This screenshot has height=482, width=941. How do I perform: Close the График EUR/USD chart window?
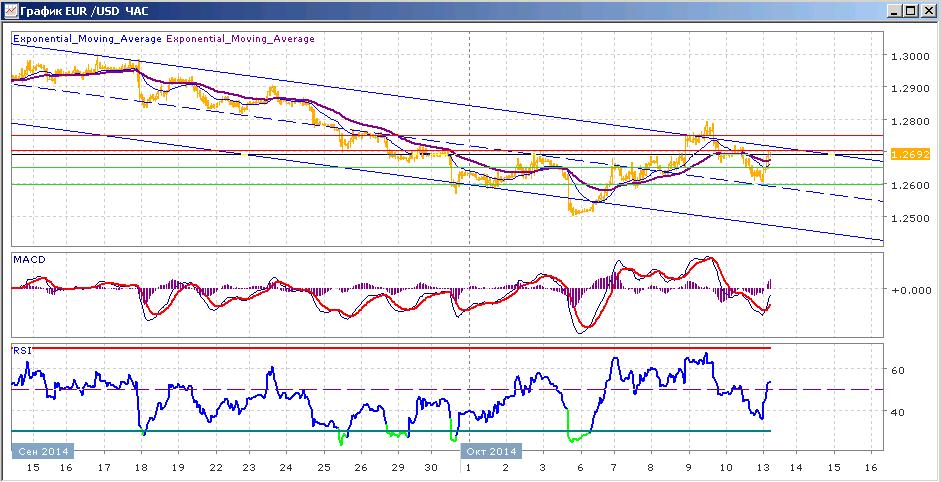point(927,11)
